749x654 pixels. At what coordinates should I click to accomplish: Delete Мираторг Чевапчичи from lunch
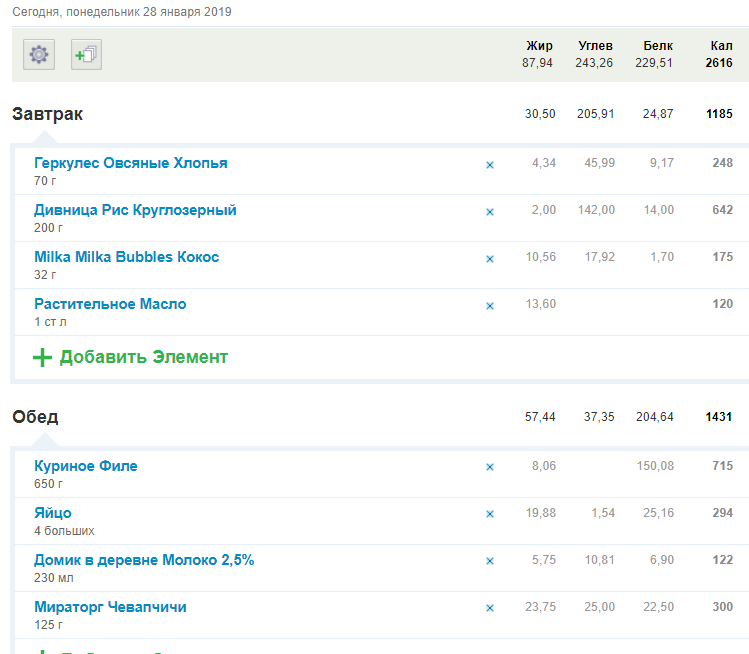pyautogui.click(x=490, y=608)
